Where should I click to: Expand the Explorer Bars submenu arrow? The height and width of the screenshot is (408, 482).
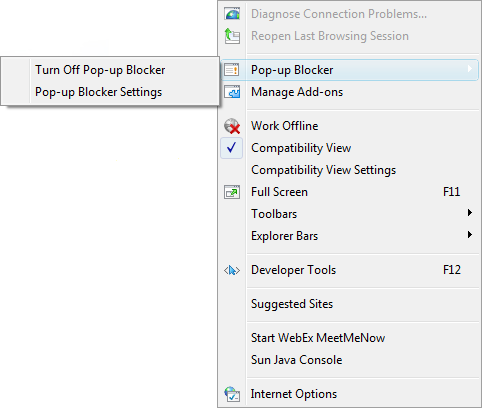coord(470,235)
